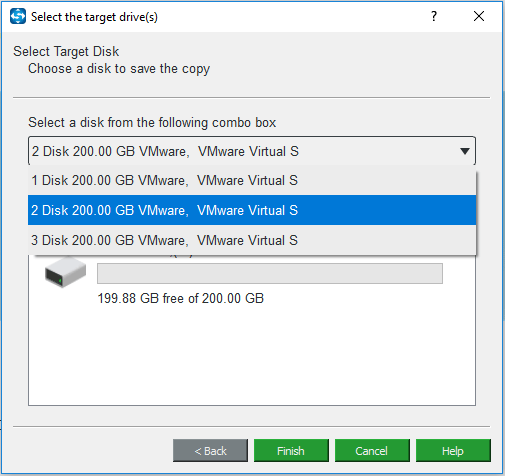Screen dimensions: 505x476
Task: Click the Choose a disk to save the copy text
Action: 119,69
